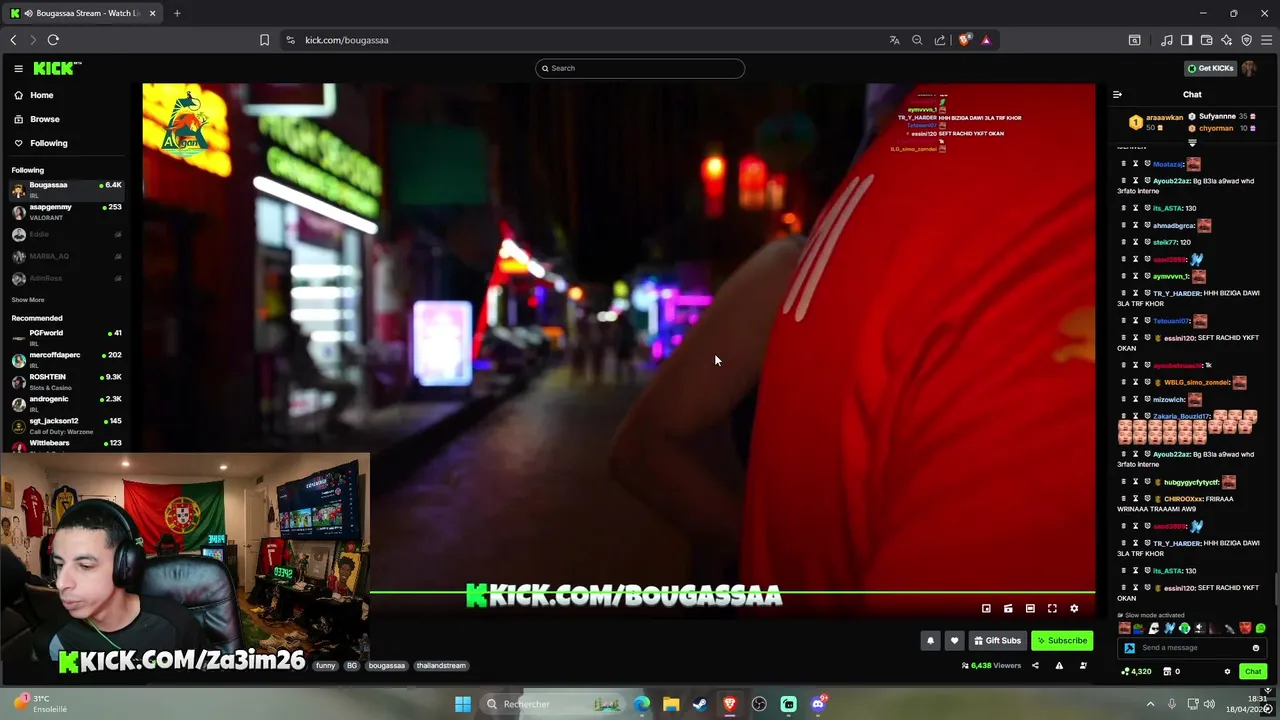Click the chat identity badge icon

(1130, 648)
